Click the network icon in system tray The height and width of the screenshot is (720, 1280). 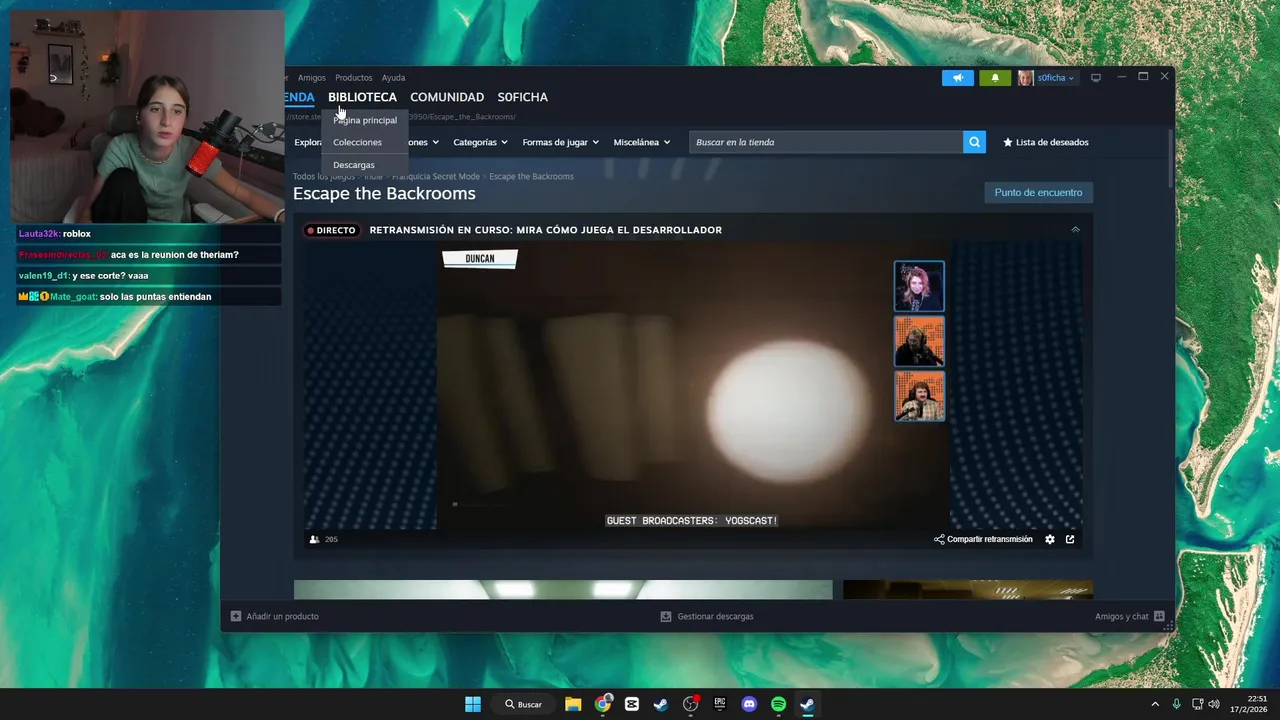coord(1197,704)
